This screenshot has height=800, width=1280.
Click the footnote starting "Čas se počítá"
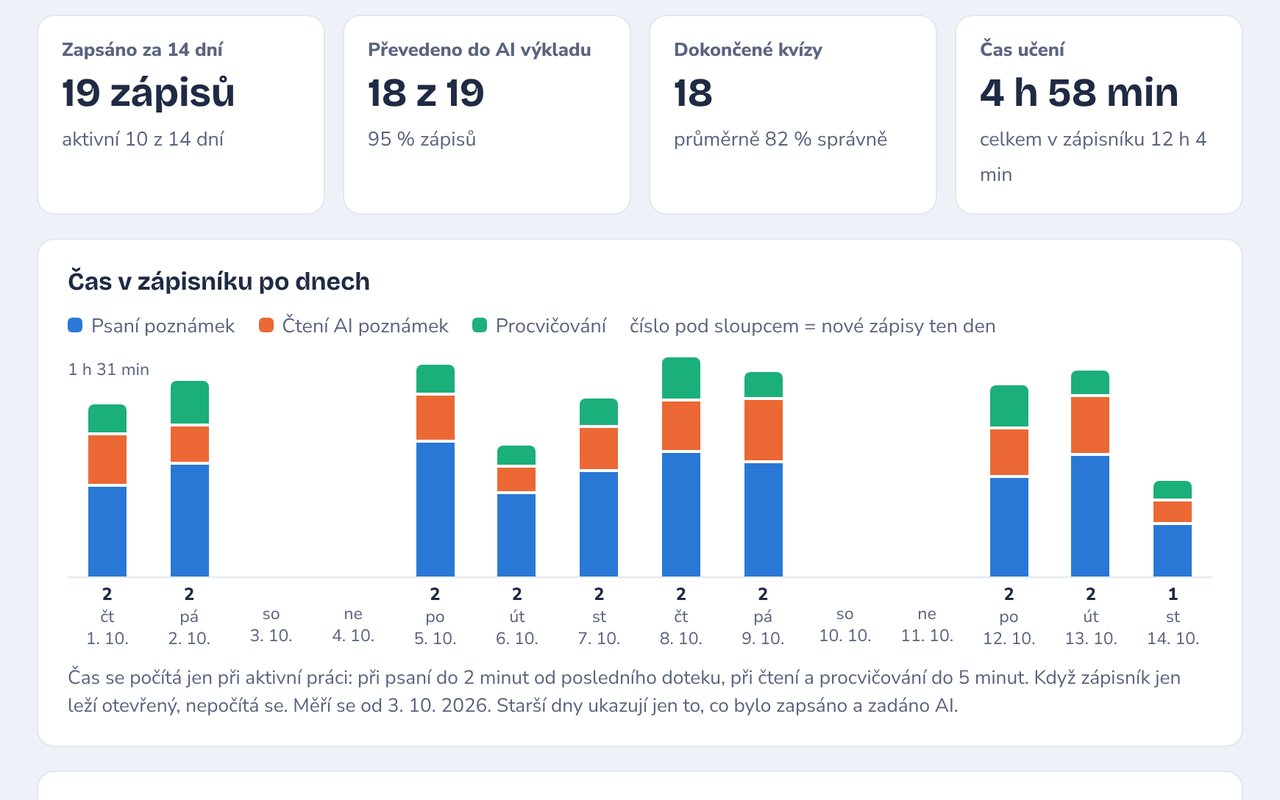(x=624, y=692)
